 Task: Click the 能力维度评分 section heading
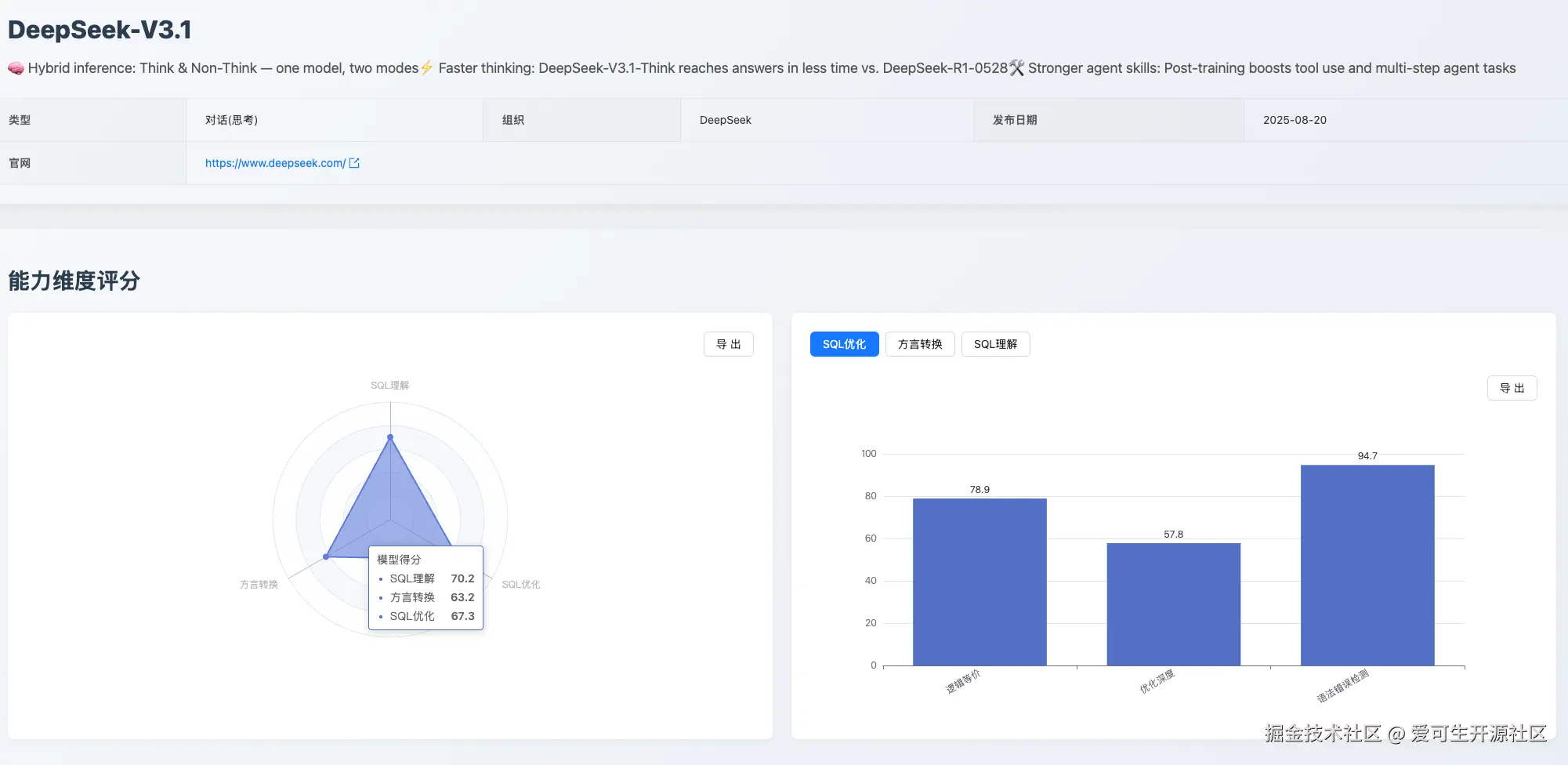(73, 281)
